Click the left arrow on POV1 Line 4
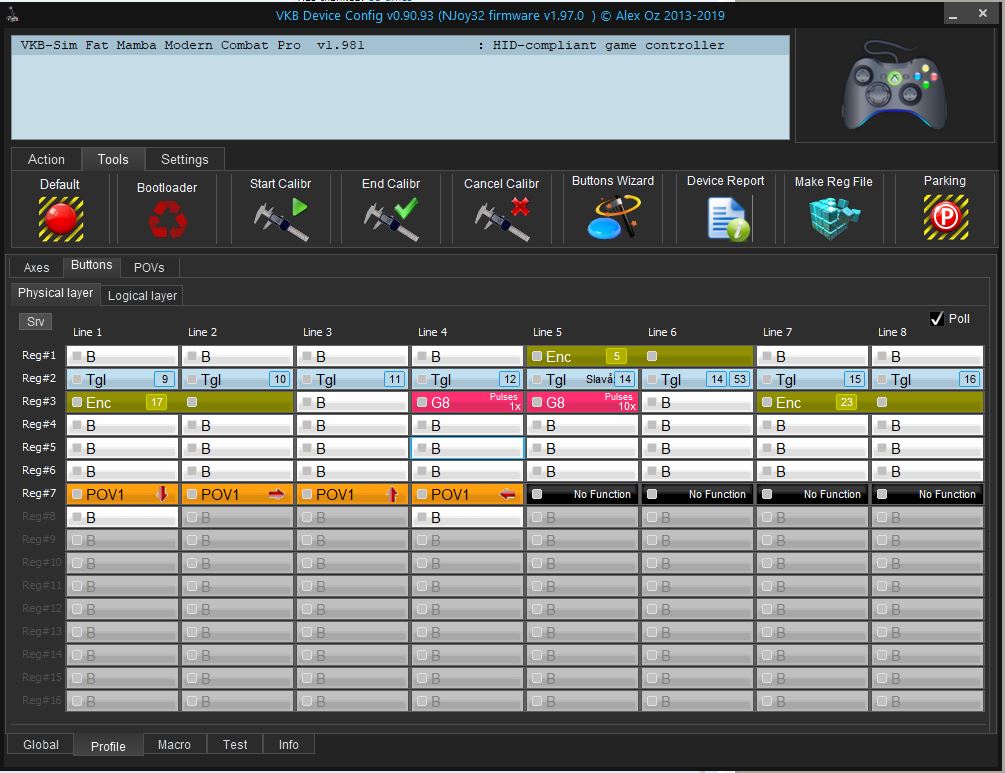Screen dimensions: 1005x773 pos(507,494)
